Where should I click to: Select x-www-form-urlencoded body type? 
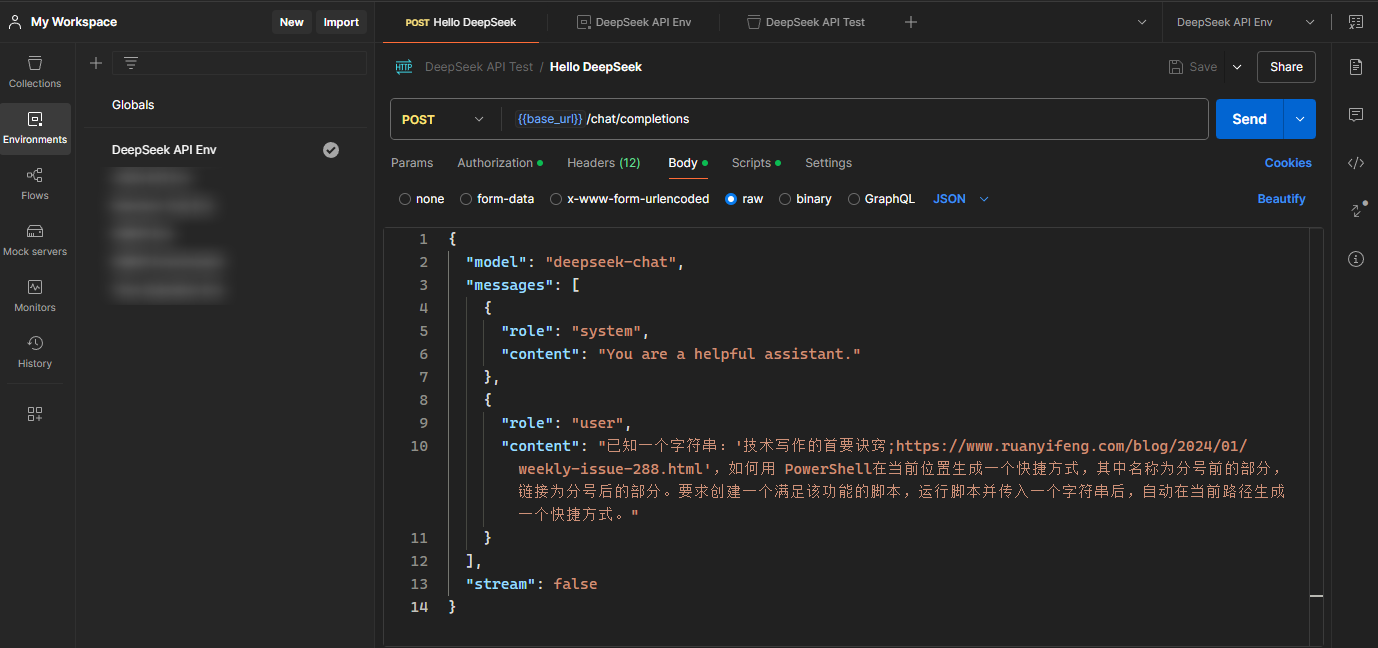[556, 199]
